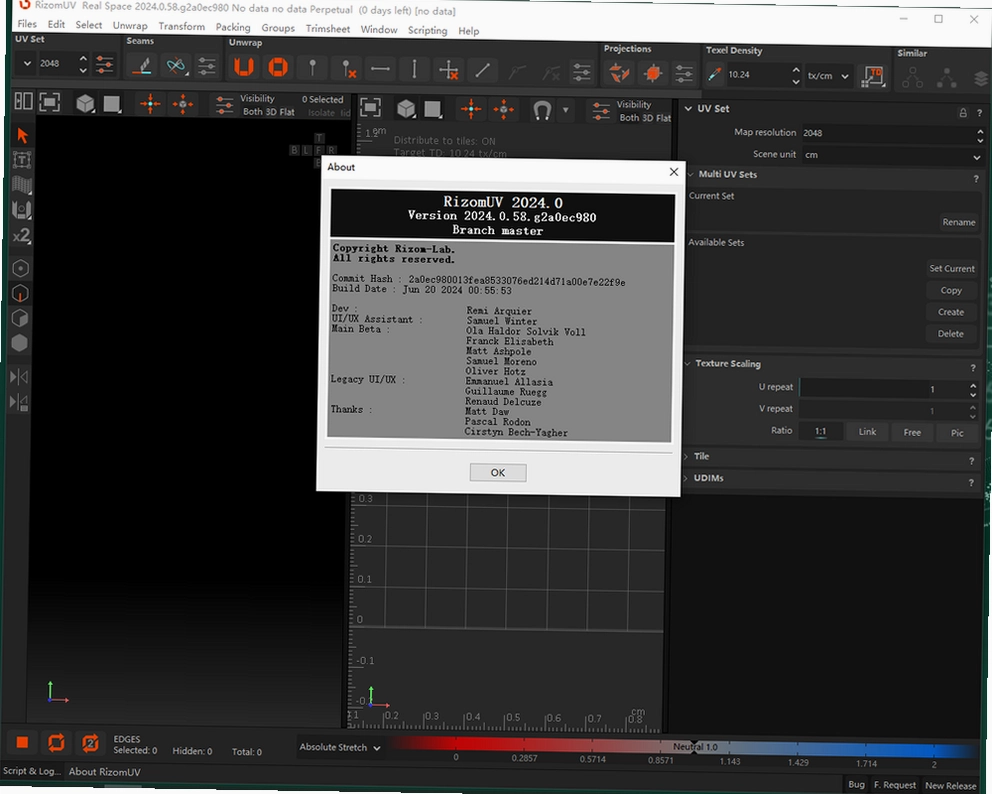
Task: Close the About dialog with X
Action: (674, 171)
